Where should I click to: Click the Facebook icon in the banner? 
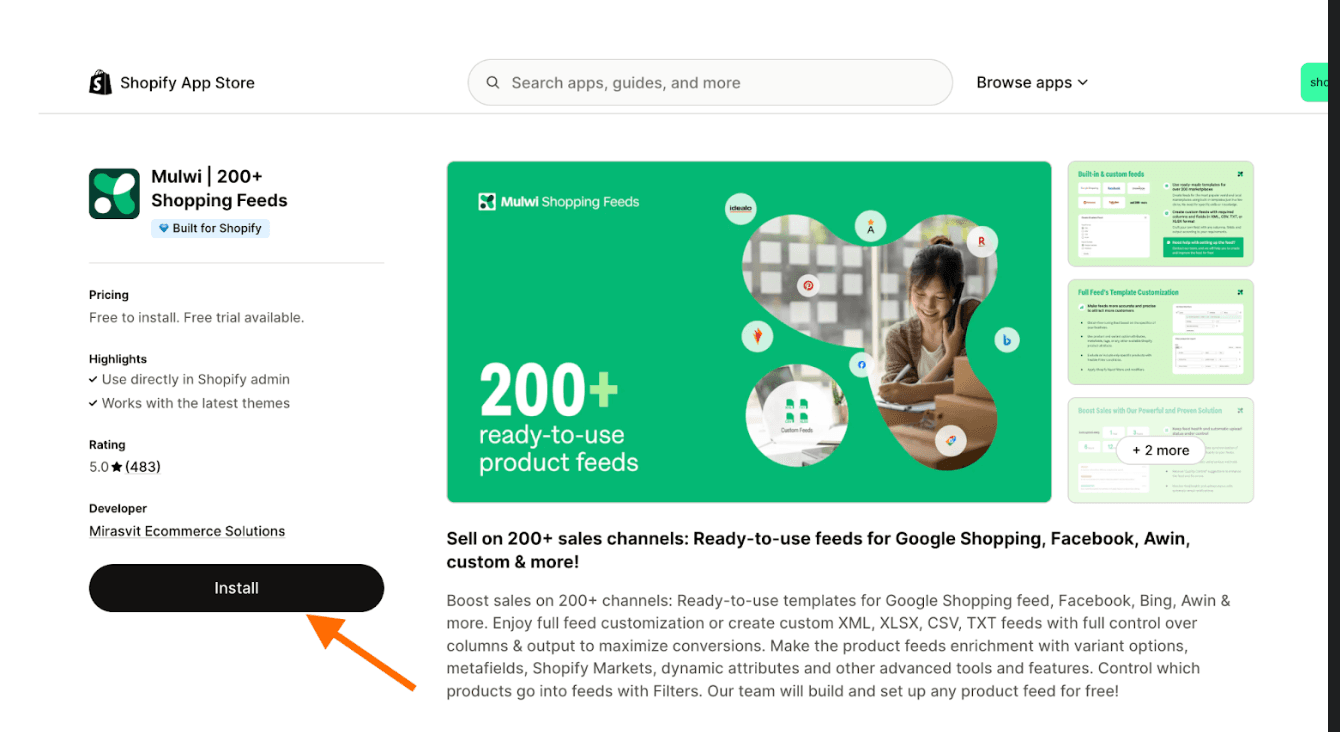[861, 365]
